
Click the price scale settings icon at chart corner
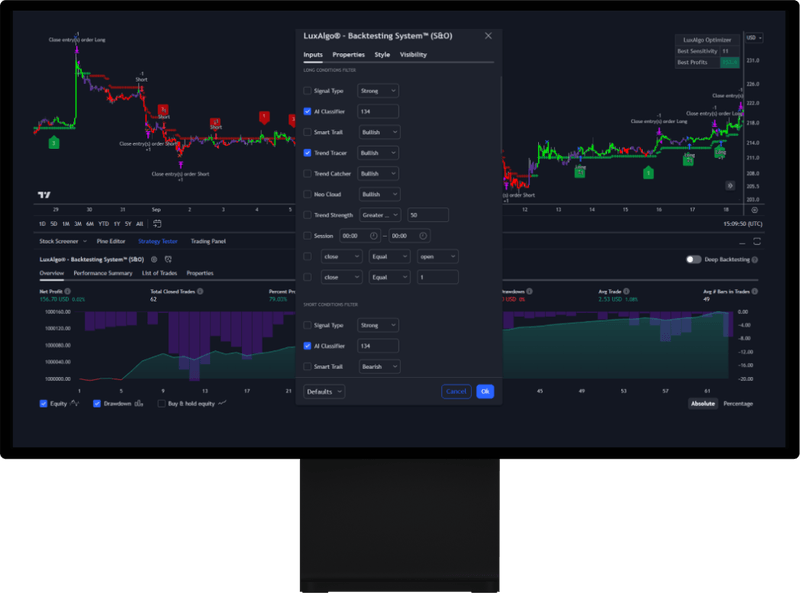(x=755, y=210)
